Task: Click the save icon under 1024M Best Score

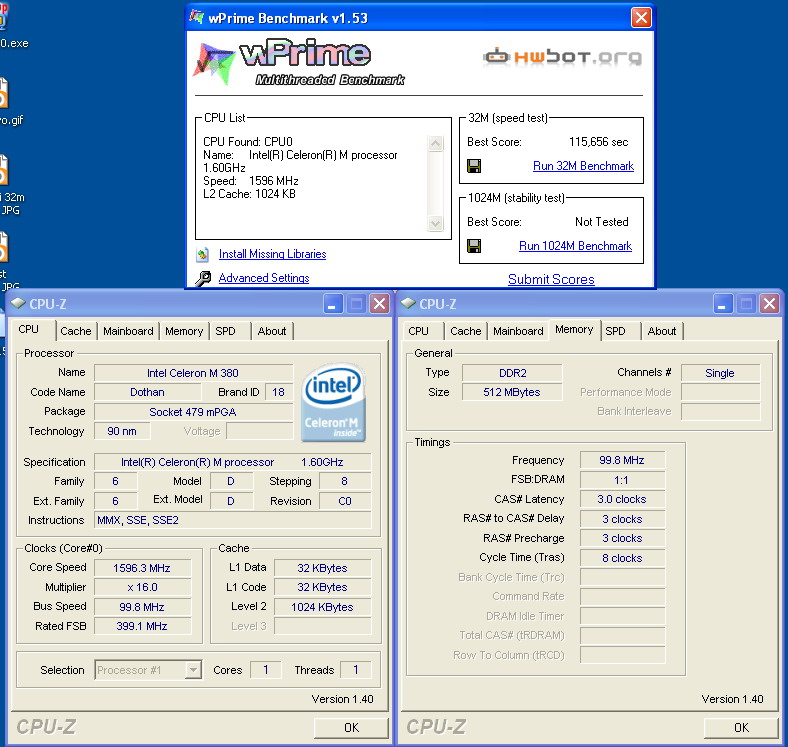Action: coord(474,246)
